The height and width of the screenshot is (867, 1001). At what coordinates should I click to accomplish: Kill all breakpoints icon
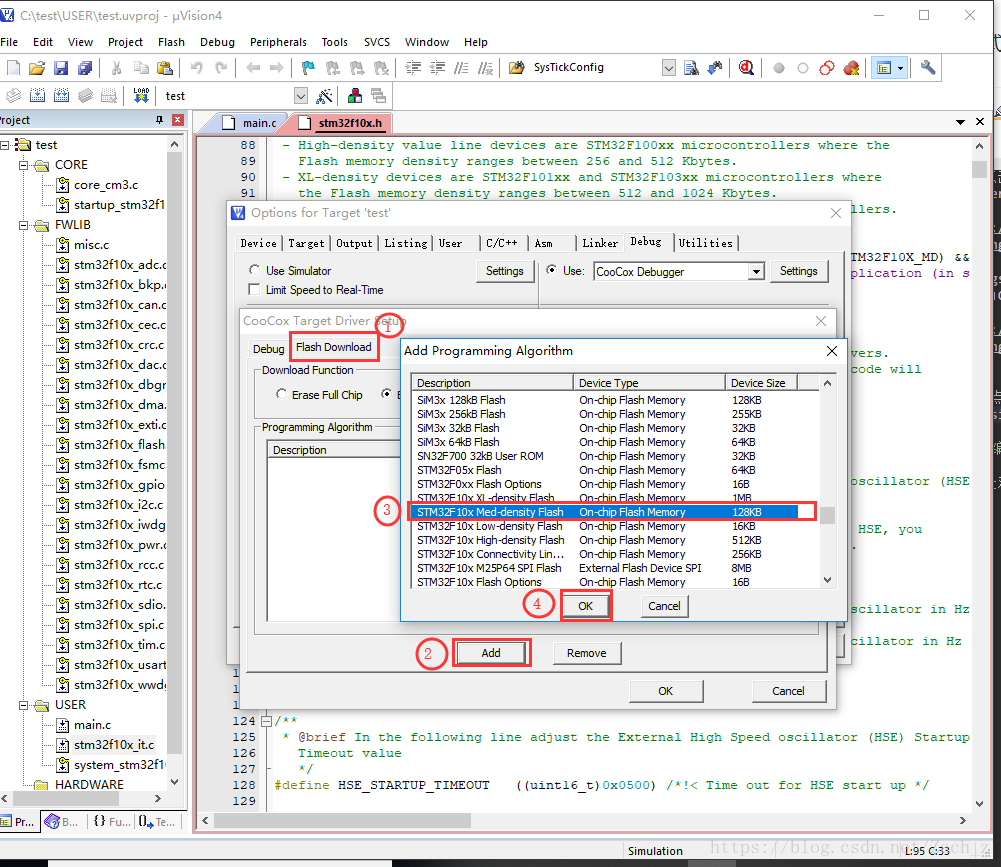tap(851, 68)
